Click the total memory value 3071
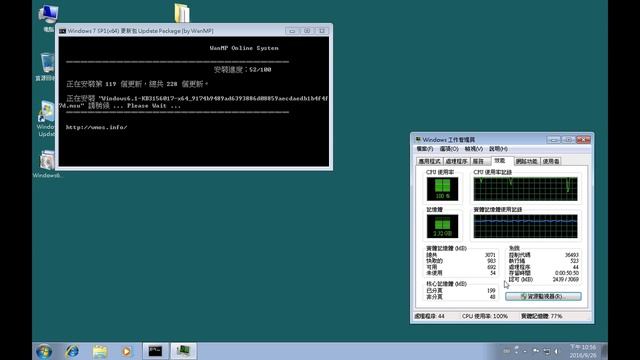 click(x=490, y=255)
